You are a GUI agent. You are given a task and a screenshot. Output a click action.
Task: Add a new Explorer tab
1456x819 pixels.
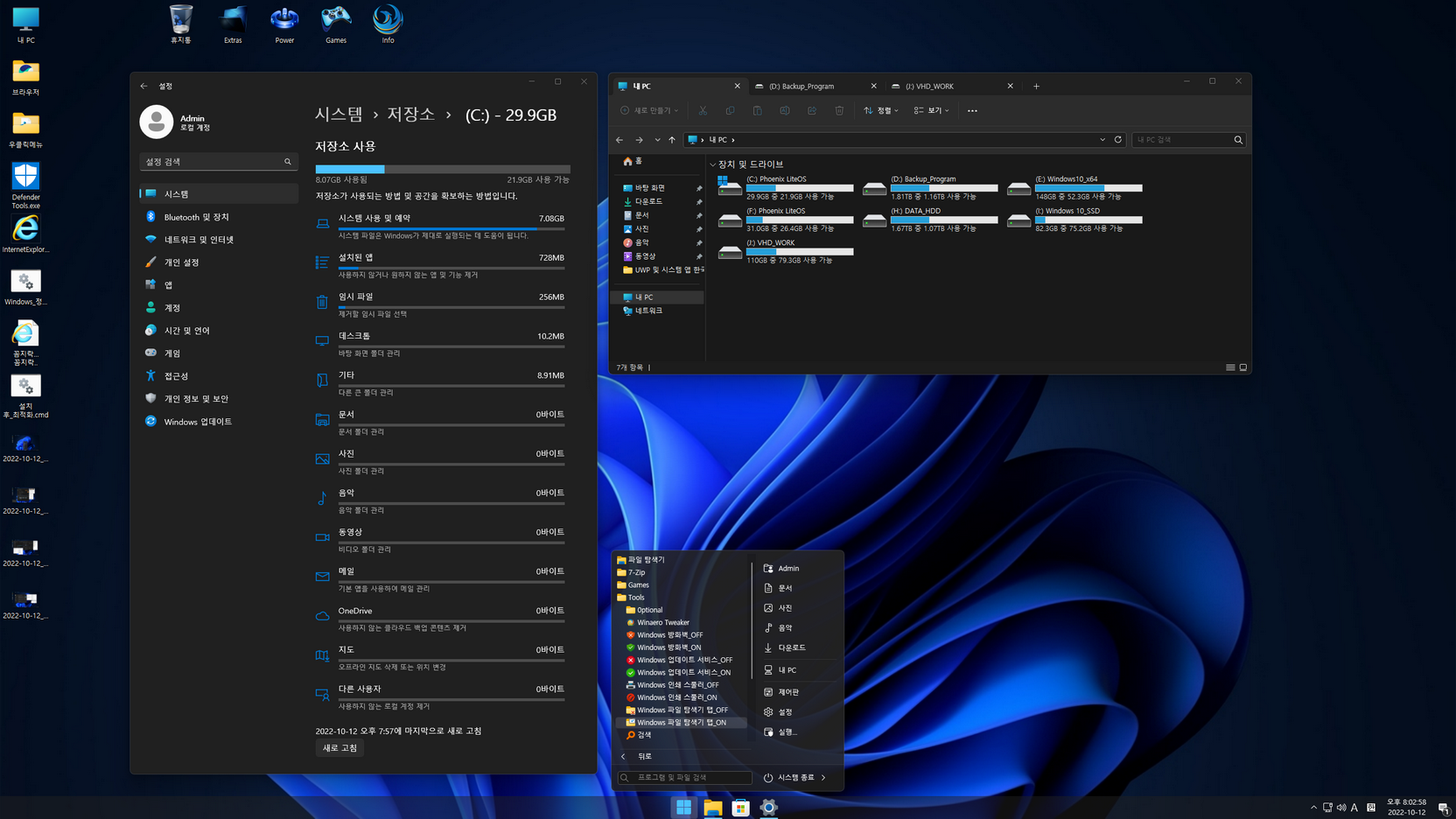point(1036,86)
